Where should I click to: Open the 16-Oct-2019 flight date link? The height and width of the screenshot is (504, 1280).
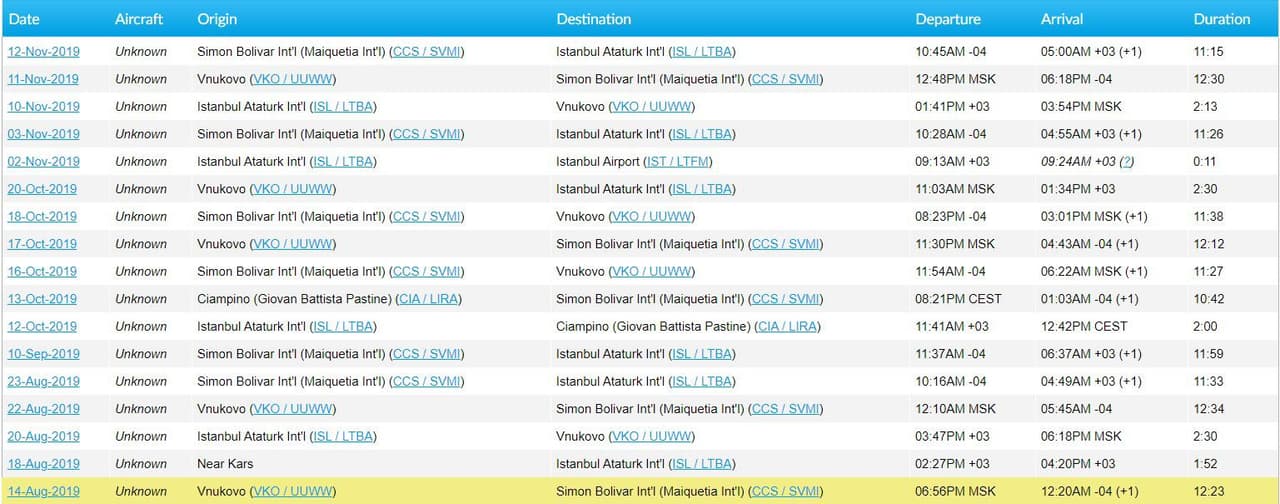point(43,272)
